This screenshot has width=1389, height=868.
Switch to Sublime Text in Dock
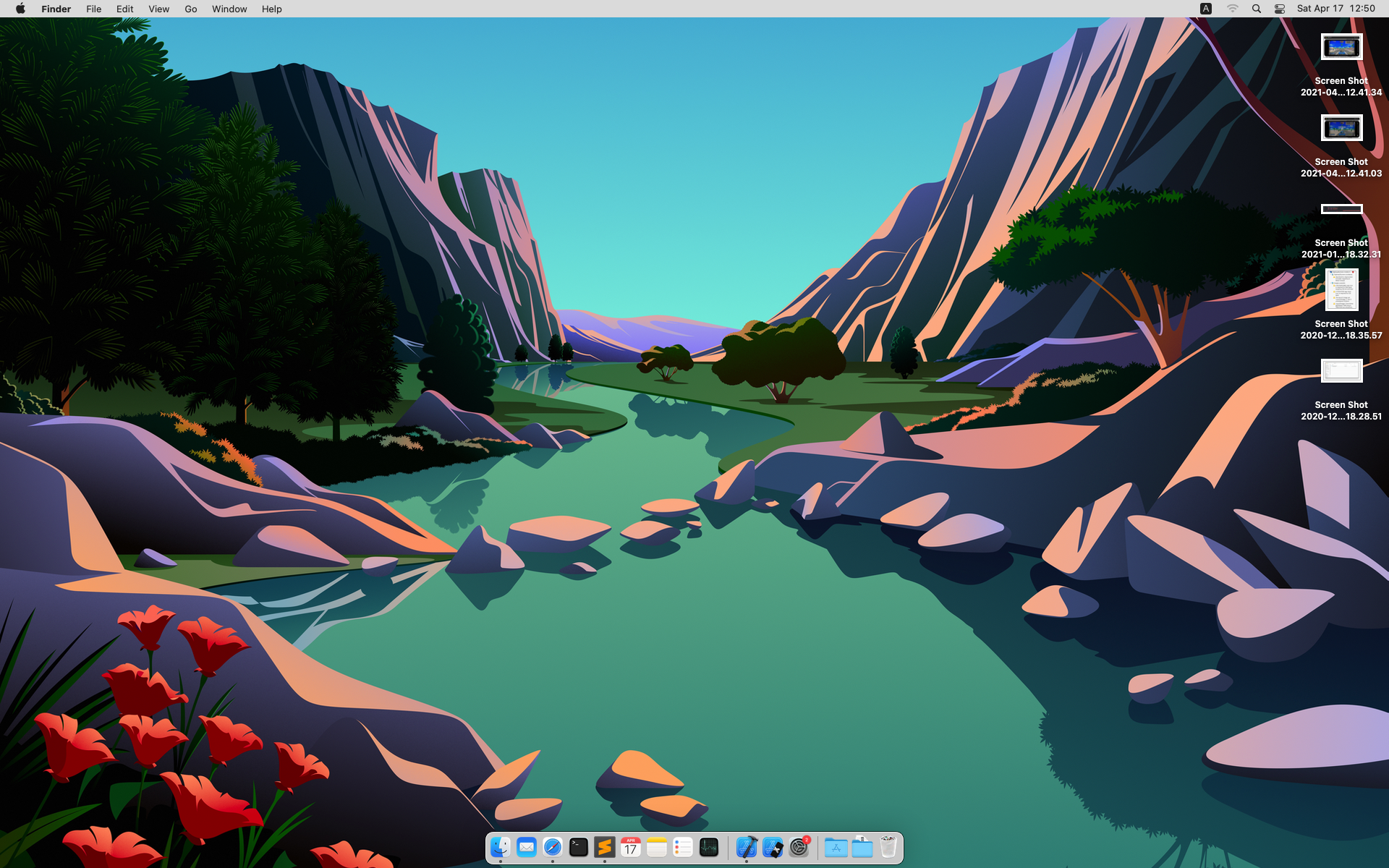(x=605, y=847)
